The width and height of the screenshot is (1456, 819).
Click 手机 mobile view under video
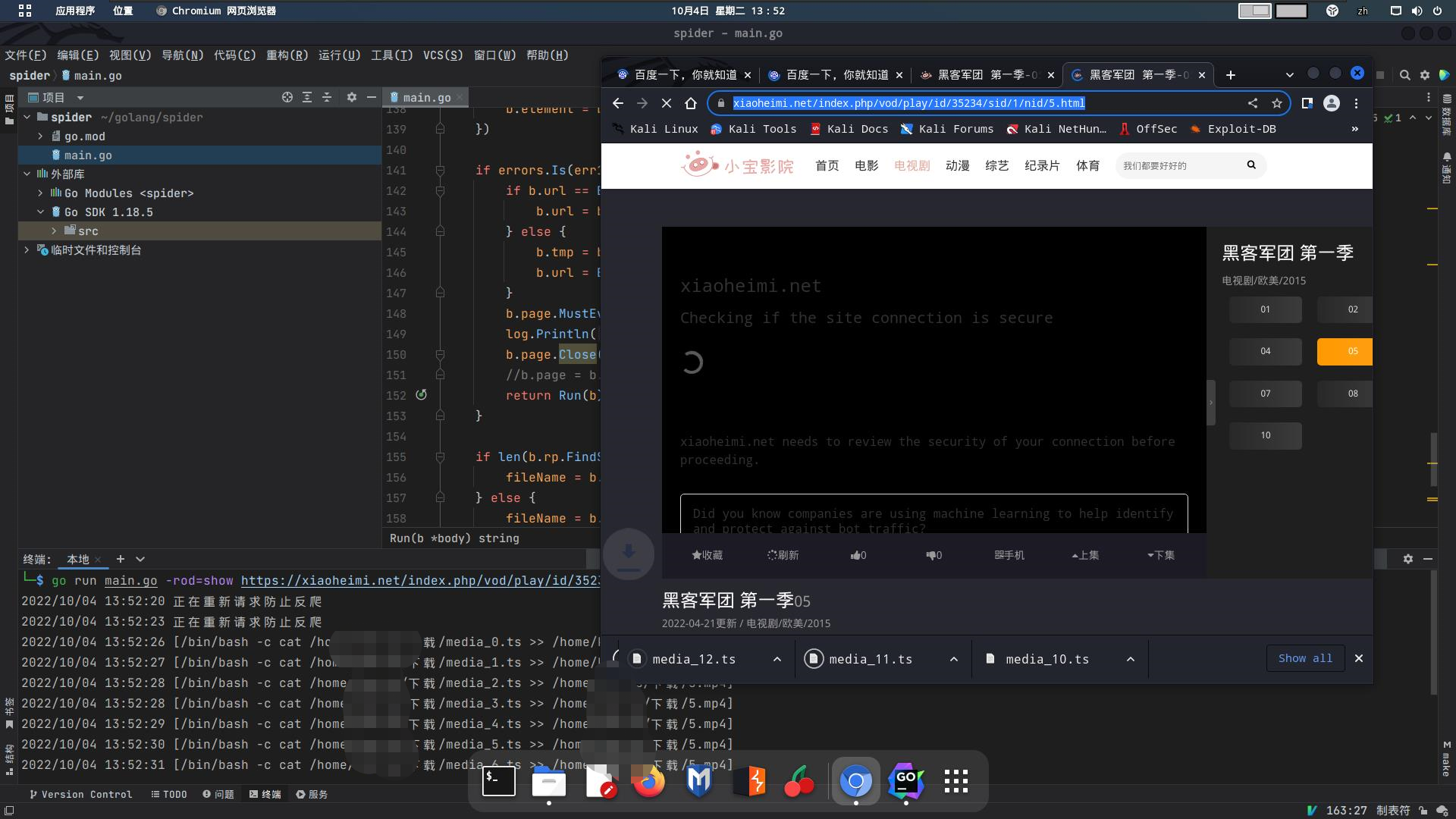point(1009,555)
